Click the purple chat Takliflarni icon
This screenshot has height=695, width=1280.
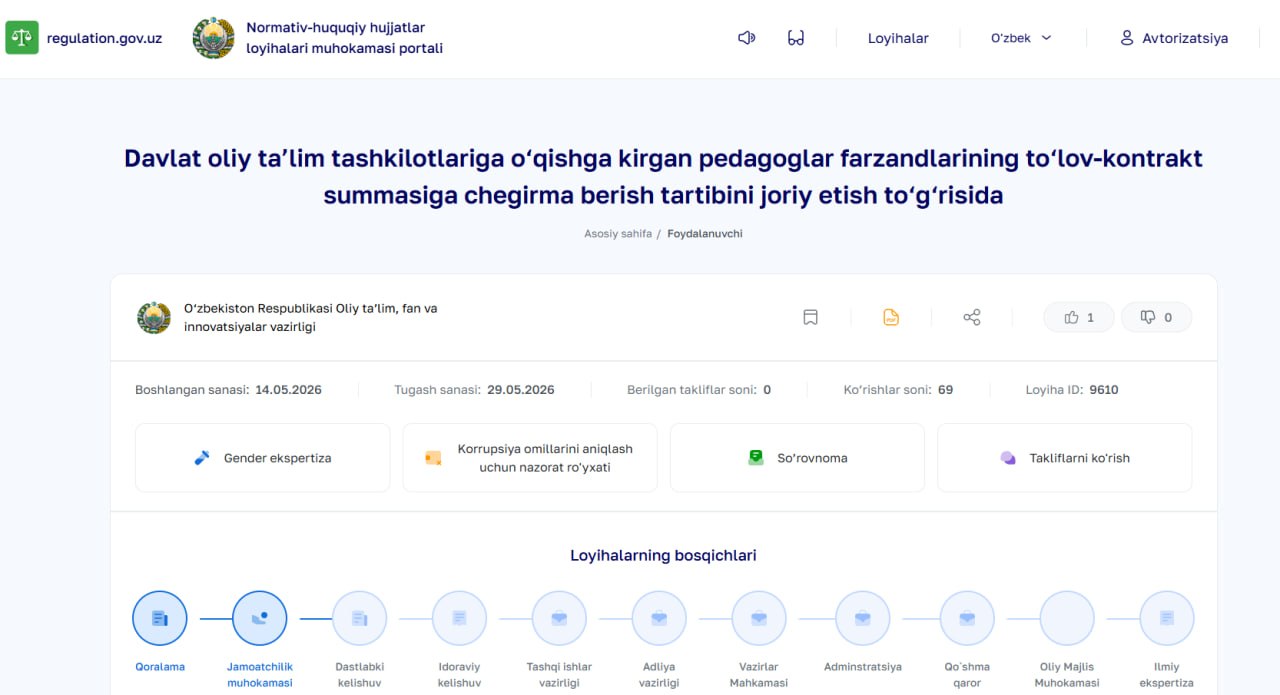(x=1008, y=458)
